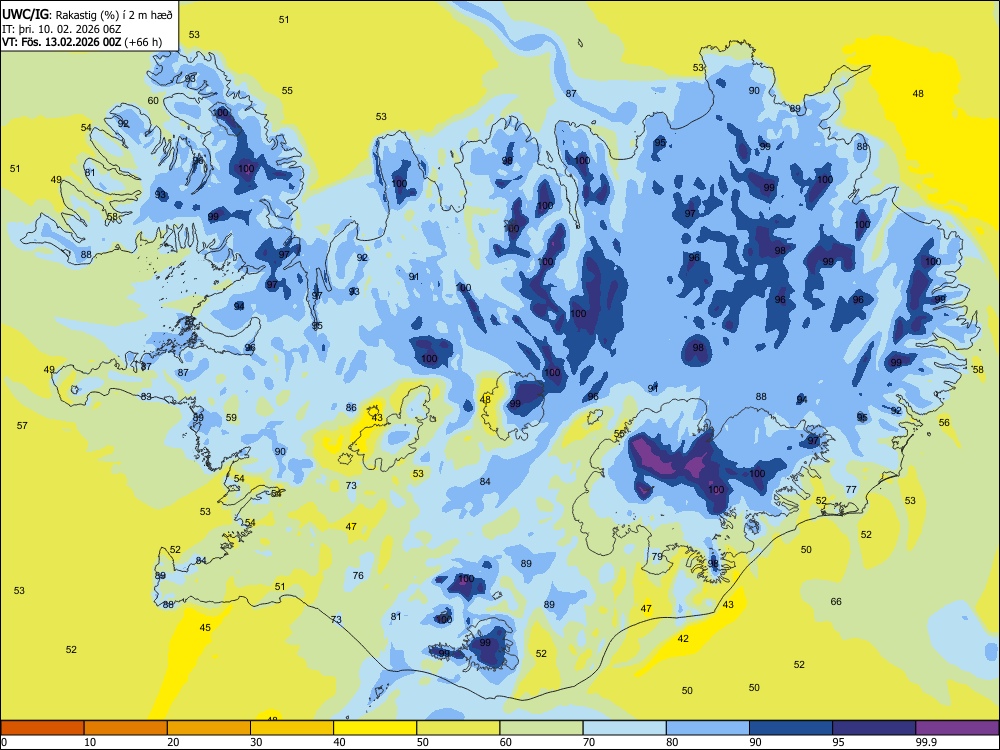Click the dark blue 90–95 legend swatch

point(791,728)
